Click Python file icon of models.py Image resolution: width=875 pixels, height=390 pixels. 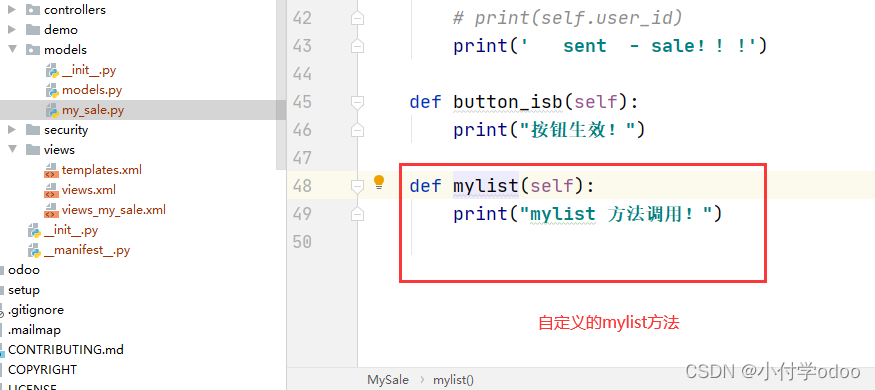click(52, 90)
